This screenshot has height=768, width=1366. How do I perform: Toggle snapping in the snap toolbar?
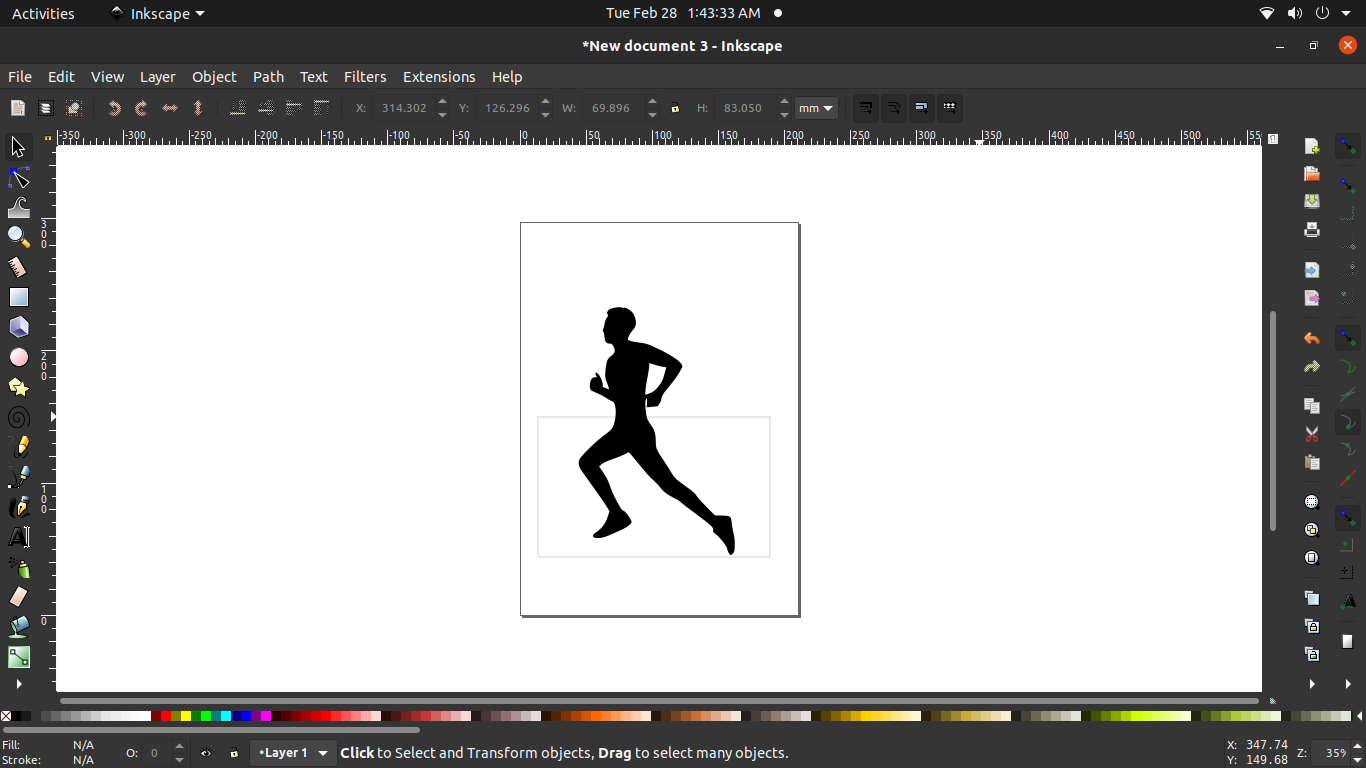(x=1347, y=146)
